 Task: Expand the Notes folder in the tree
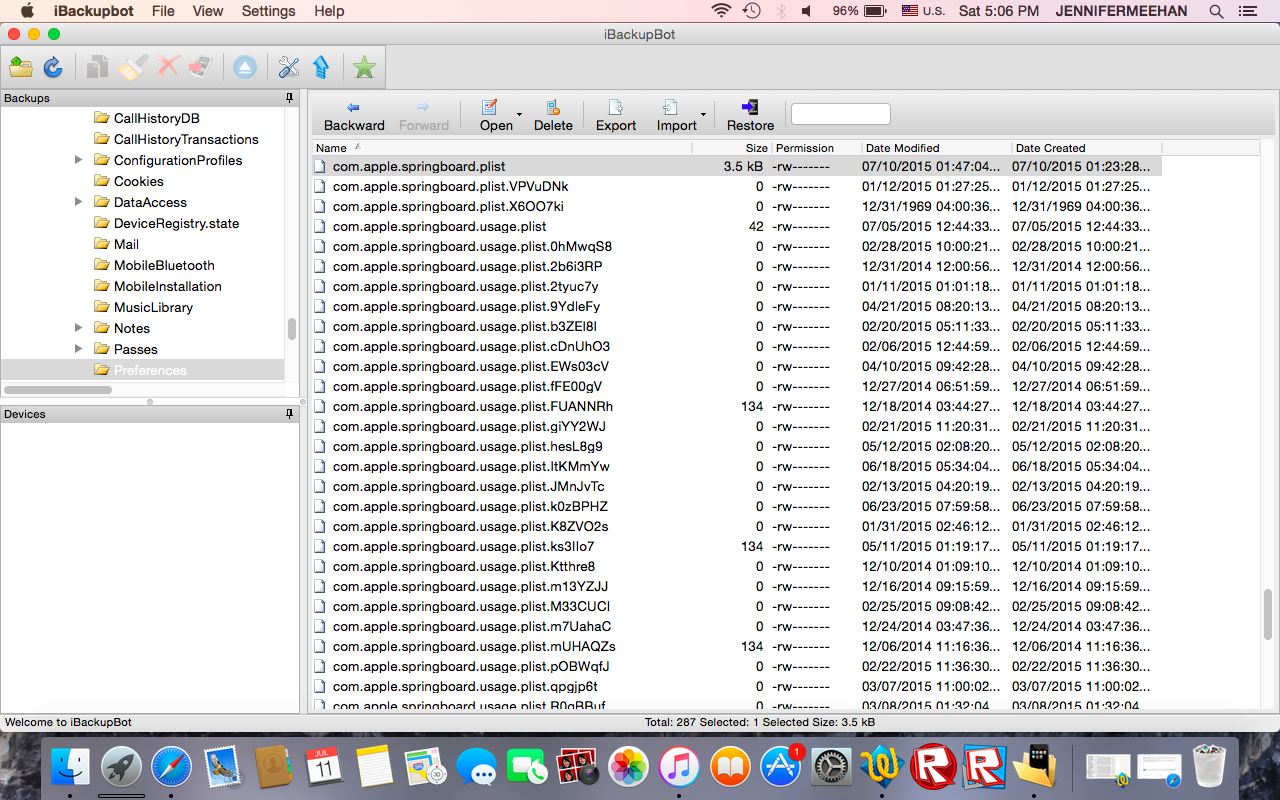click(x=79, y=328)
